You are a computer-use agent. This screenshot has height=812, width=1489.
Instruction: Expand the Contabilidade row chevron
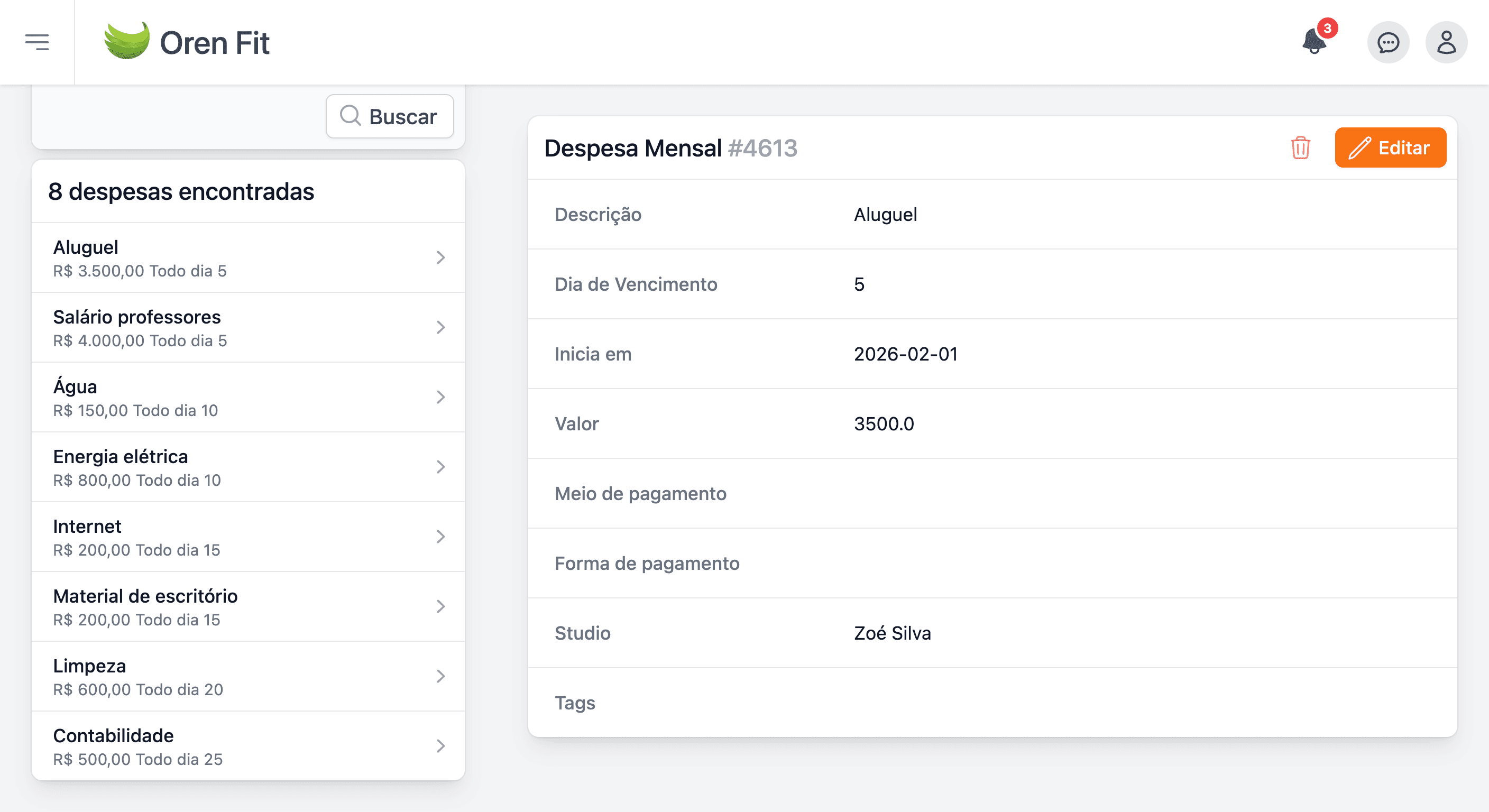click(x=440, y=746)
